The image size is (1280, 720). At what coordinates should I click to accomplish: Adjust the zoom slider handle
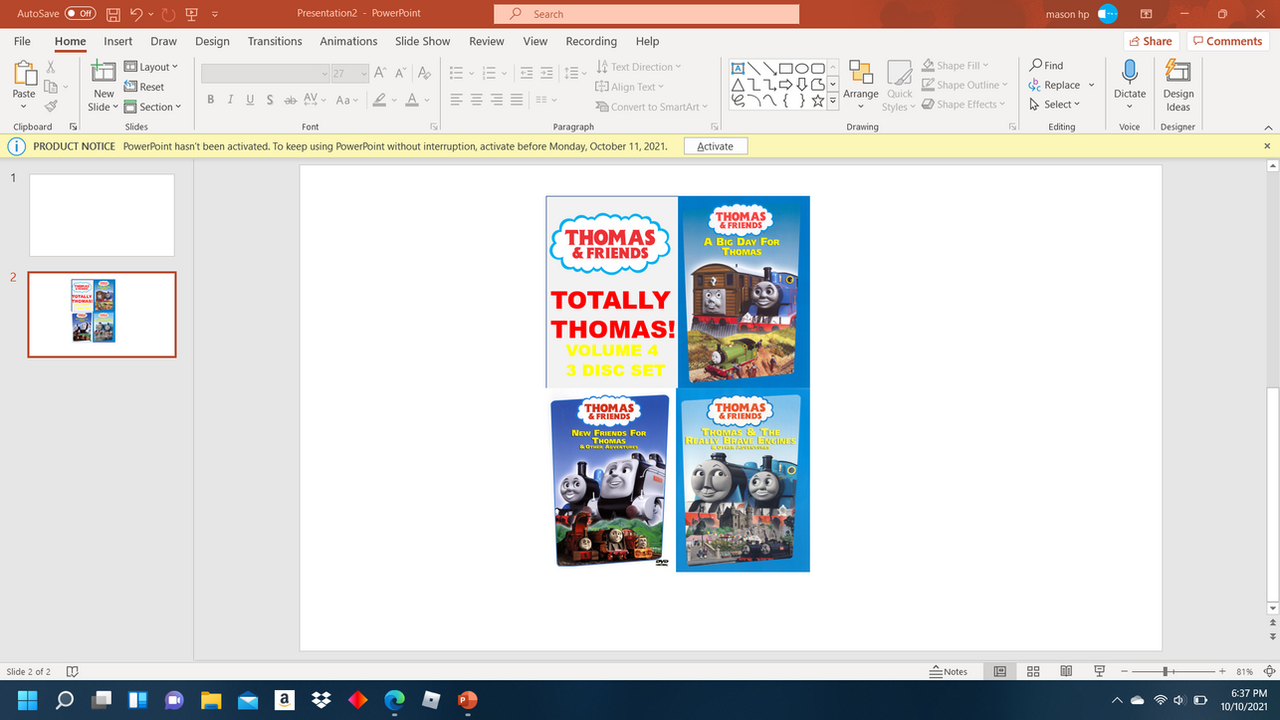(1167, 671)
